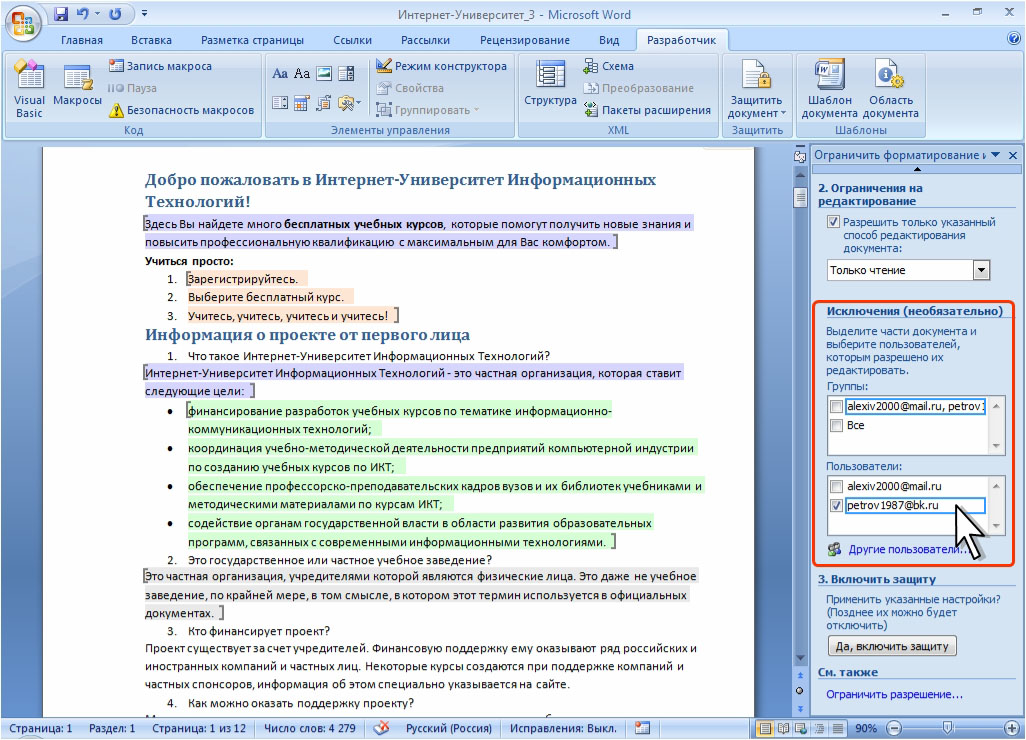
Task: Switch to the Вид tab
Action: click(609, 40)
